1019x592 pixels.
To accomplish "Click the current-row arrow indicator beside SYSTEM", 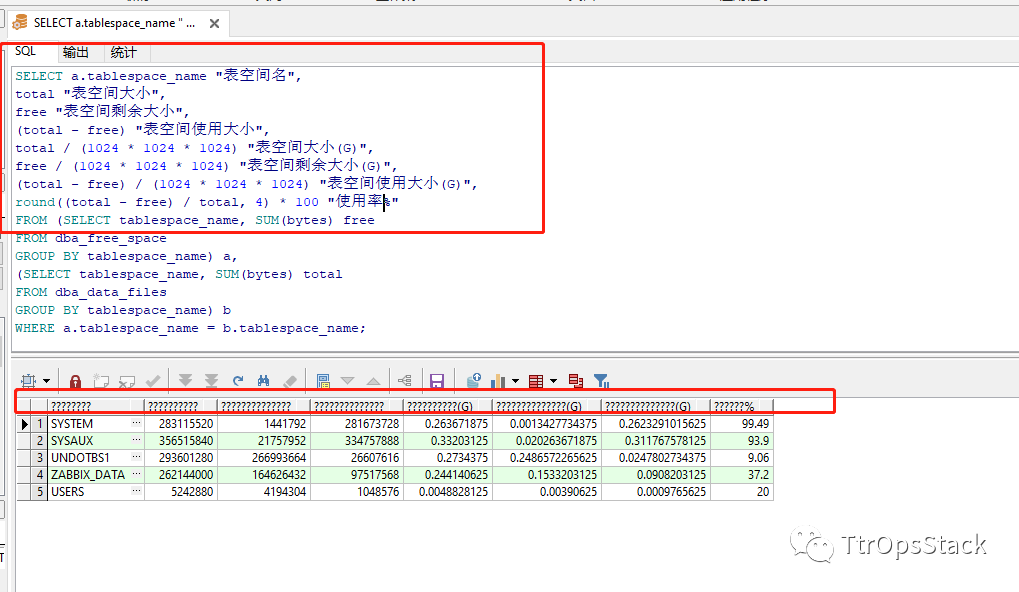I will [24, 424].
